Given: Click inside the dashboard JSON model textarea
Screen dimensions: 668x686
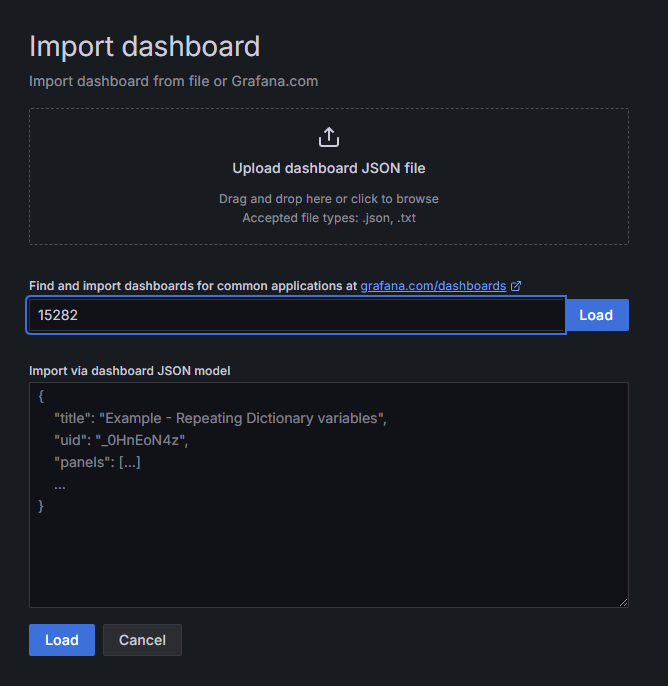Looking at the screenshot, I should click(329, 495).
